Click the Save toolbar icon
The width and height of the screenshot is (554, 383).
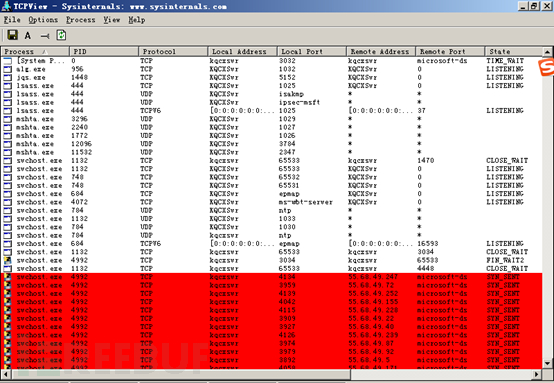tap(13, 35)
